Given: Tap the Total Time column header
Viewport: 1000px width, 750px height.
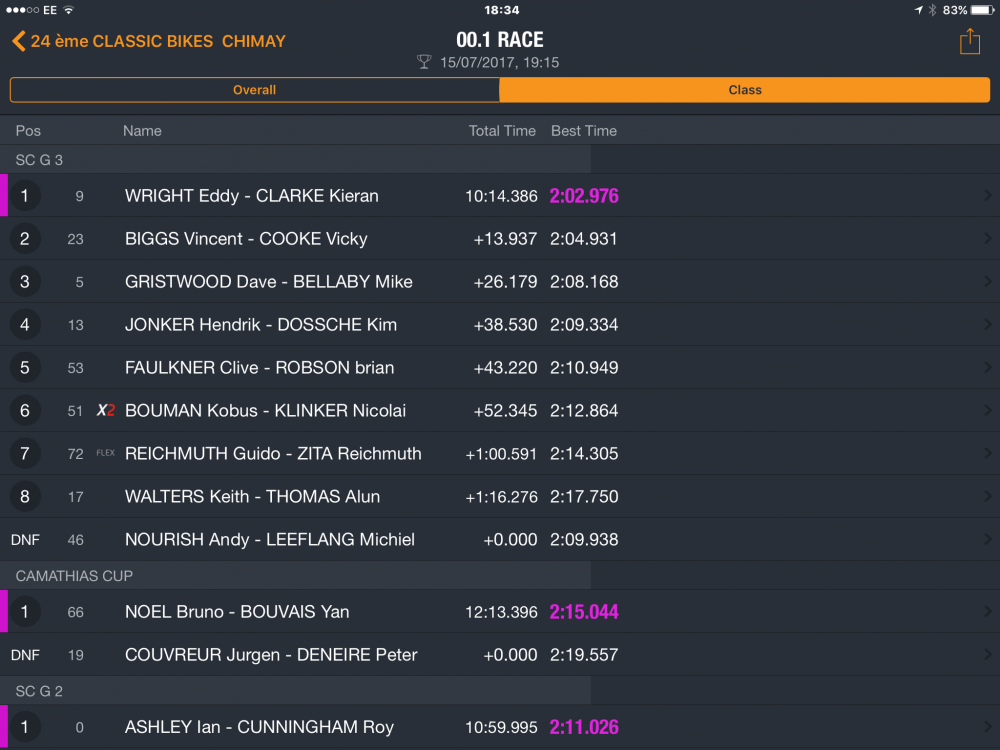Looking at the screenshot, I should click(502, 131).
